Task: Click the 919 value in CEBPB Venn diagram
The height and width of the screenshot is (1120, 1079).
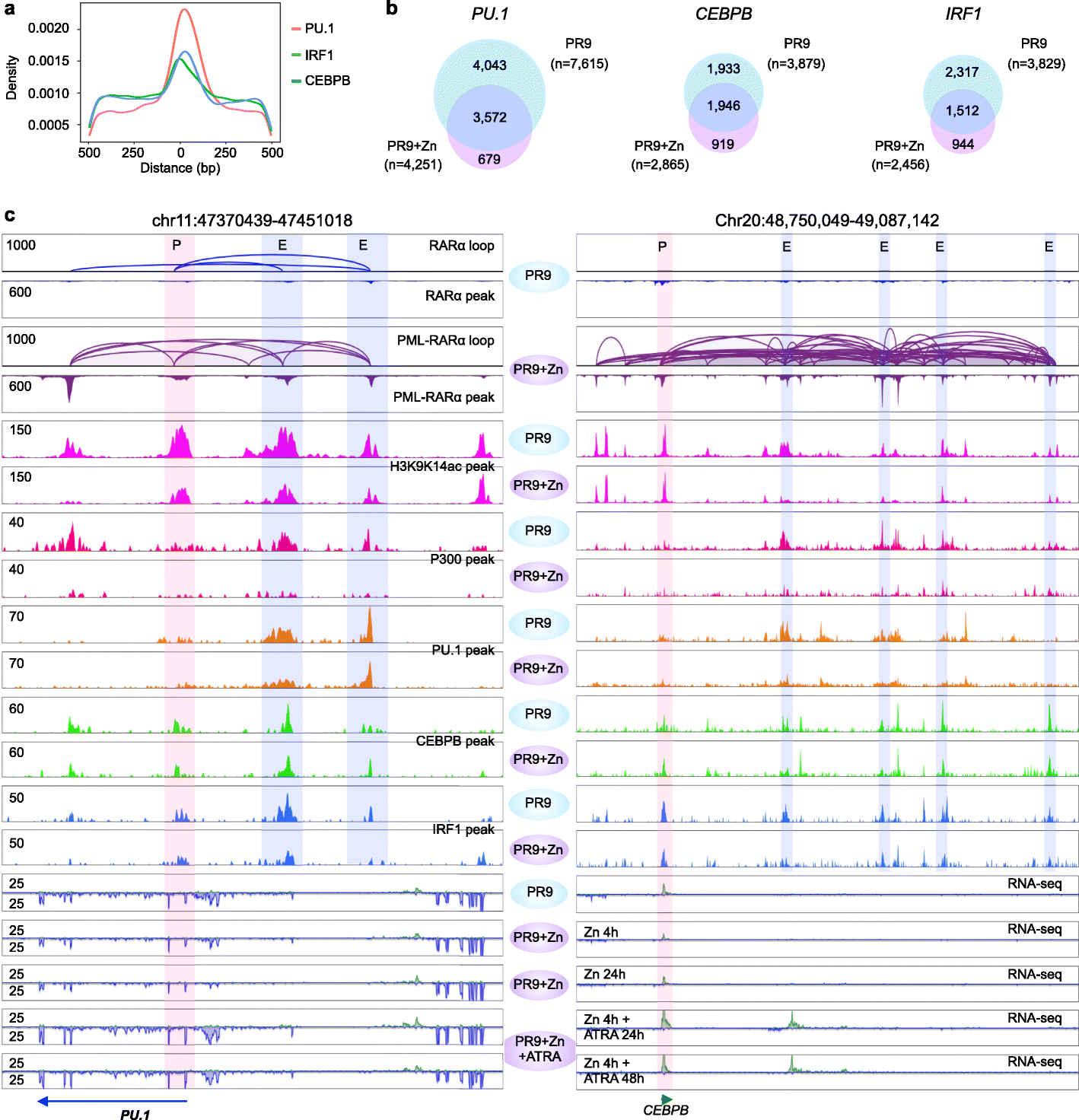Action: (x=723, y=144)
